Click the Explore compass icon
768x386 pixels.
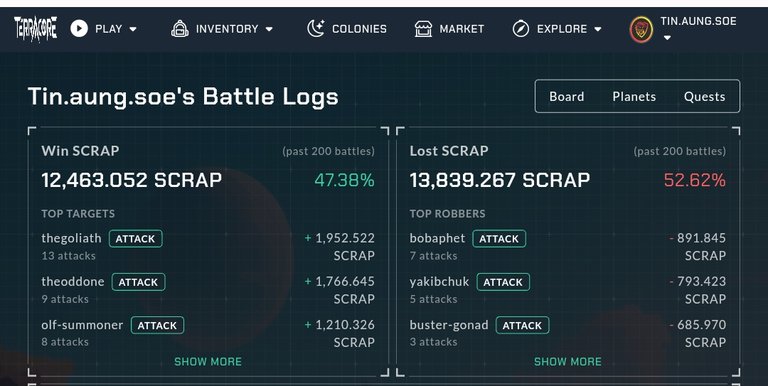tap(521, 29)
